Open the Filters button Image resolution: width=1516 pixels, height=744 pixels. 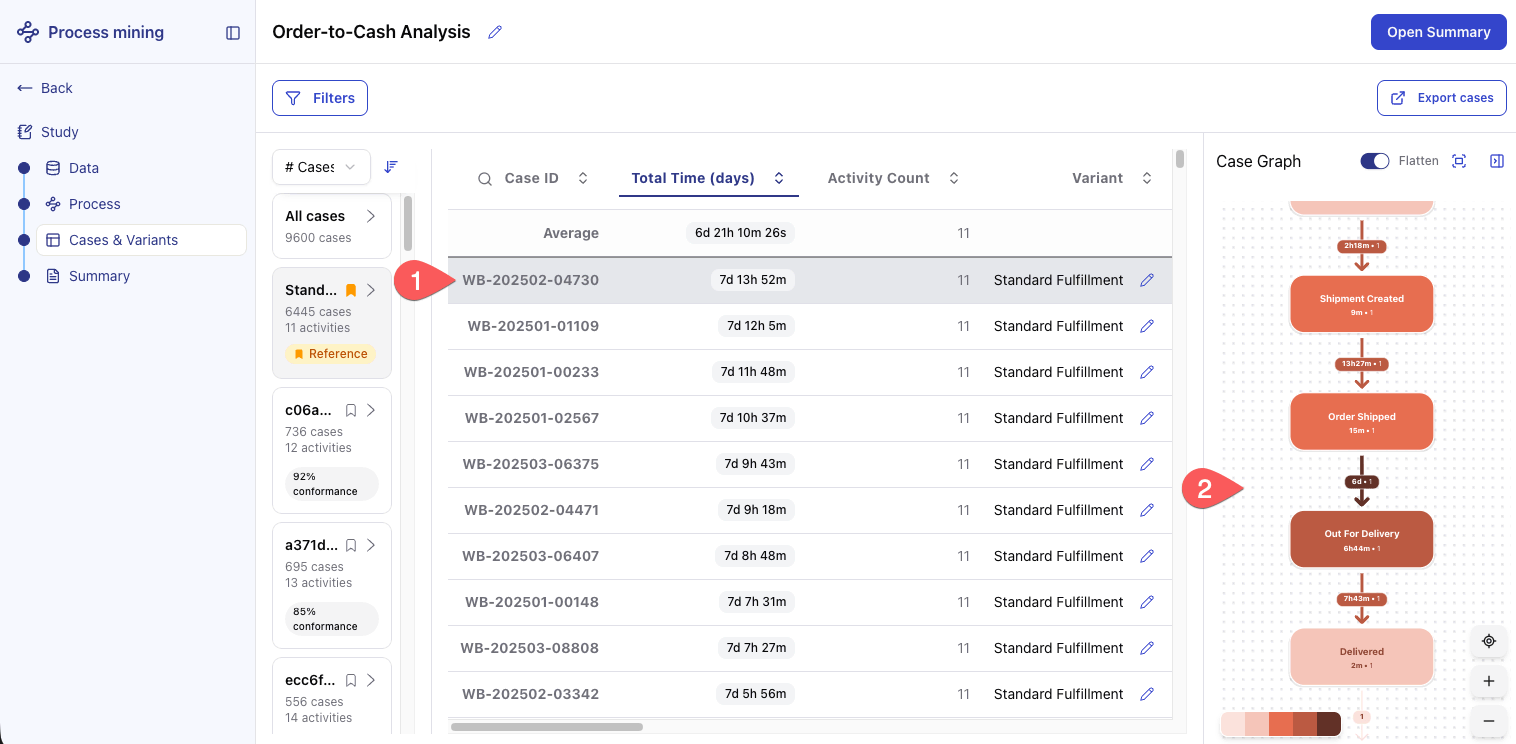click(x=320, y=98)
